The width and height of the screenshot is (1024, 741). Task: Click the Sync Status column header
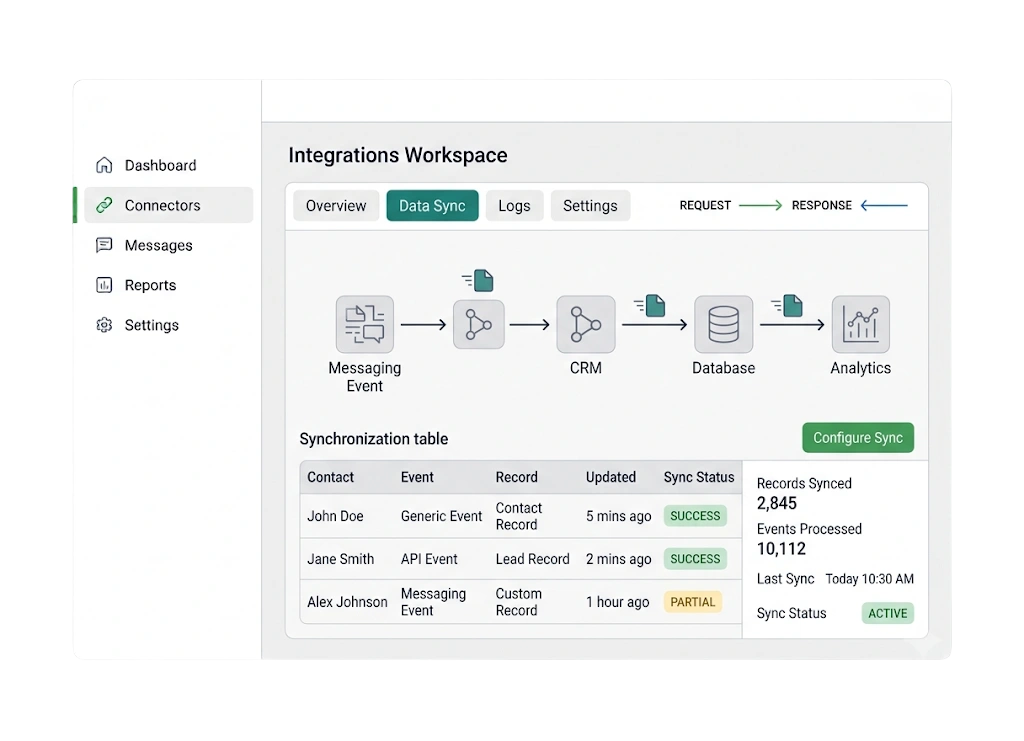[699, 477]
